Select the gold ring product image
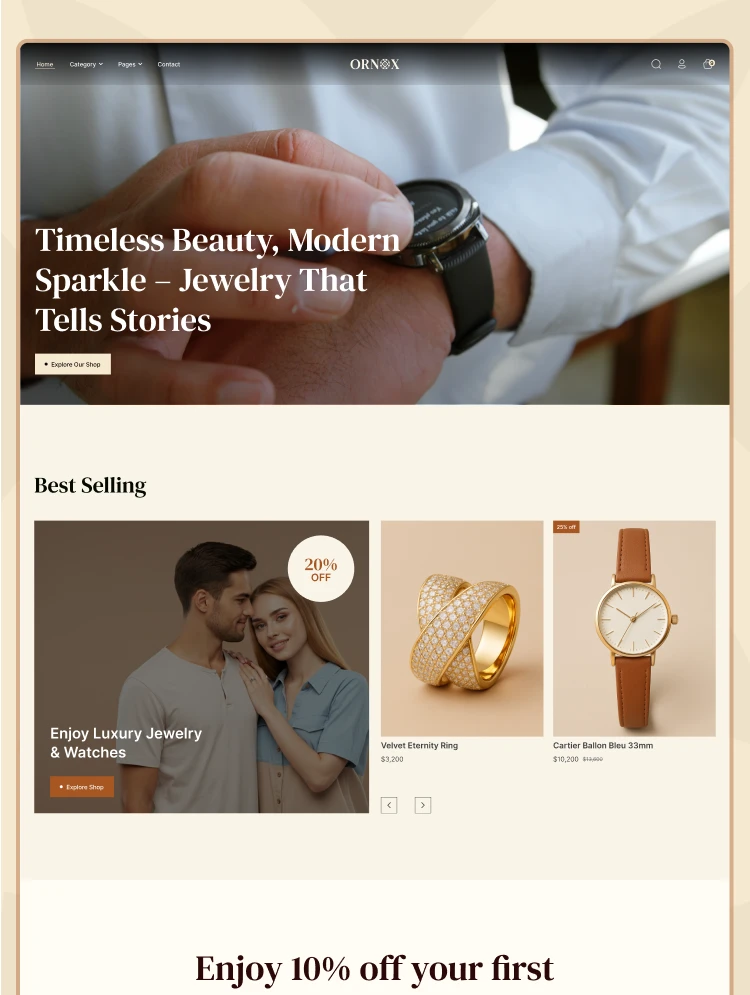The image size is (750, 995). (462, 628)
